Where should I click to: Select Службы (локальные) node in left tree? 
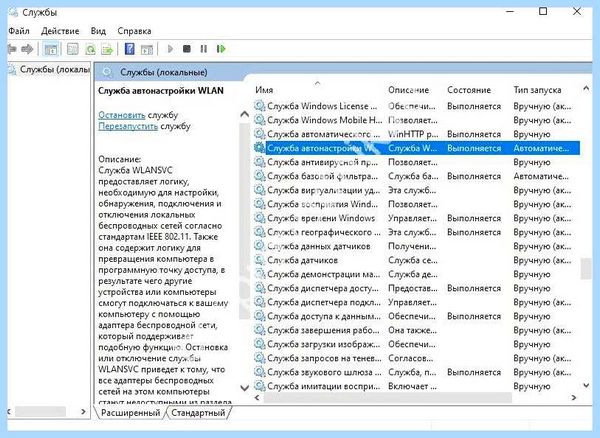(x=54, y=70)
